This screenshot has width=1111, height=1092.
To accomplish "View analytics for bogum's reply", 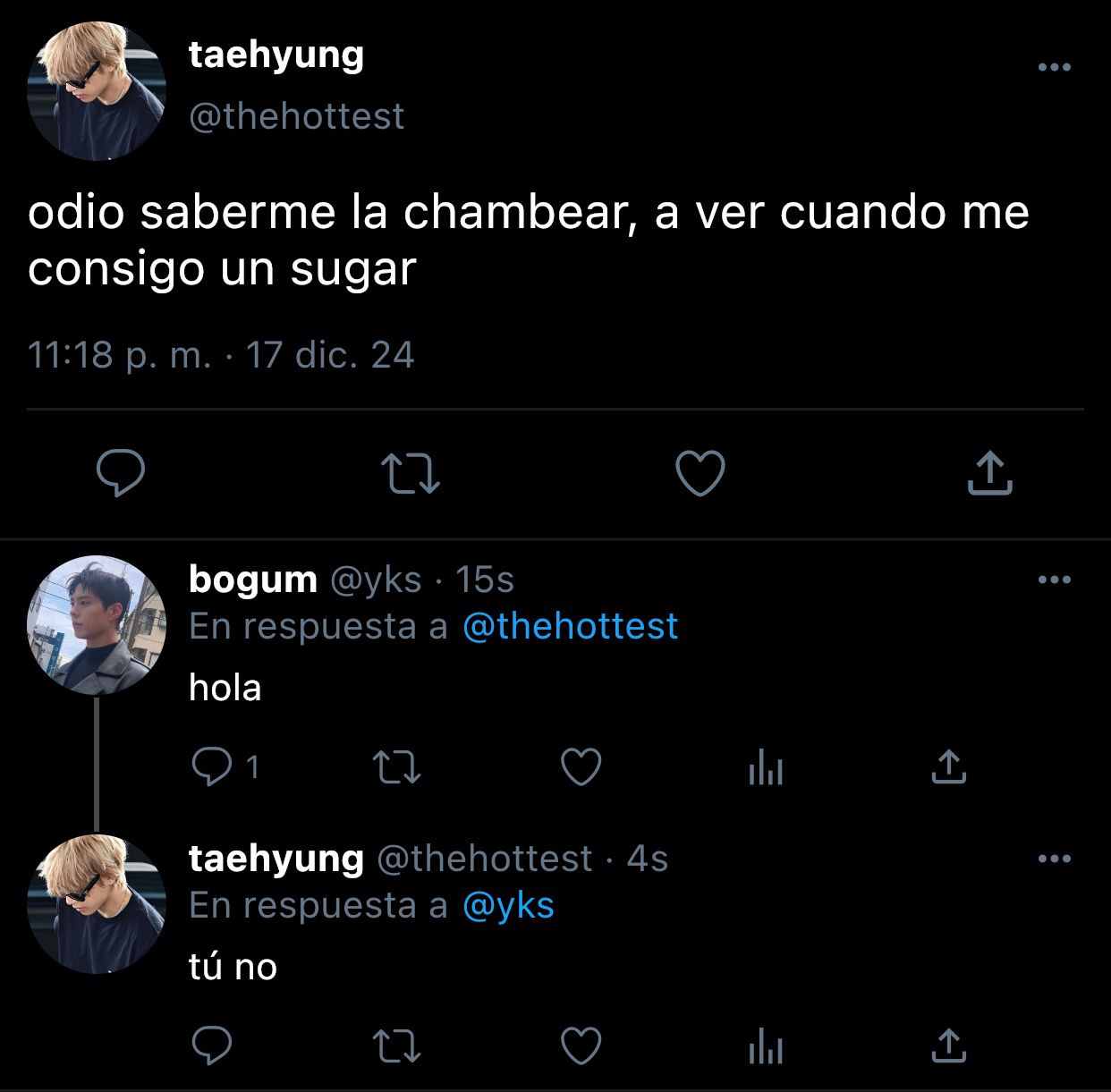I will [766, 768].
